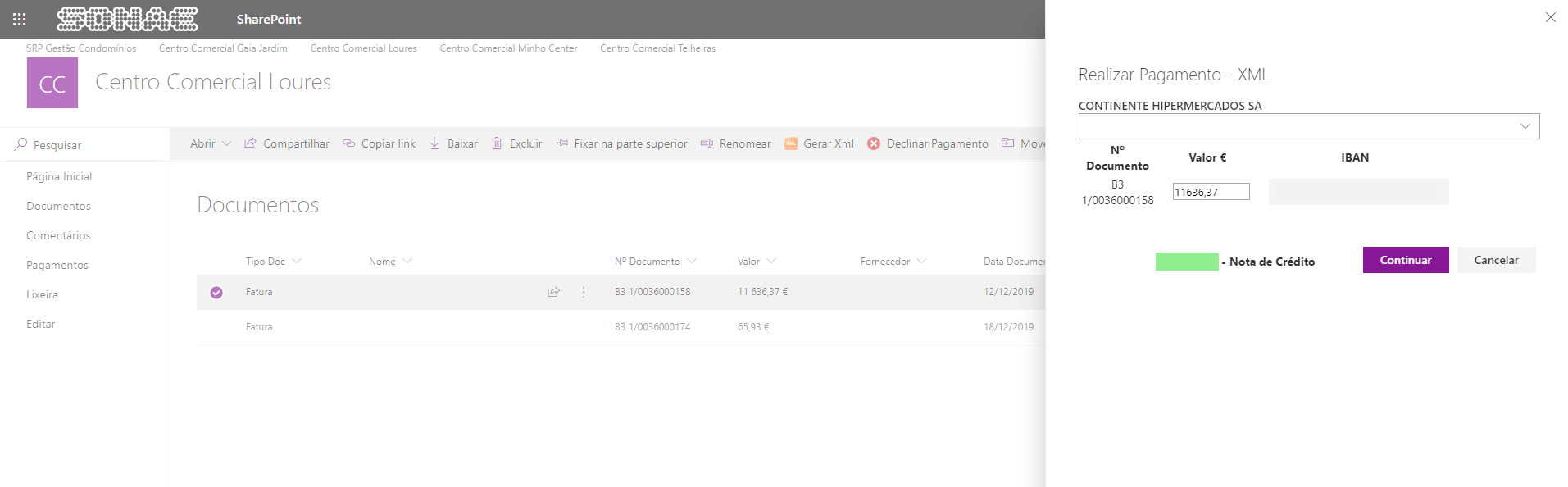Open the Fornecedor column dropdown
Screen dimensions: 1568x487
click(x=921, y=262)
